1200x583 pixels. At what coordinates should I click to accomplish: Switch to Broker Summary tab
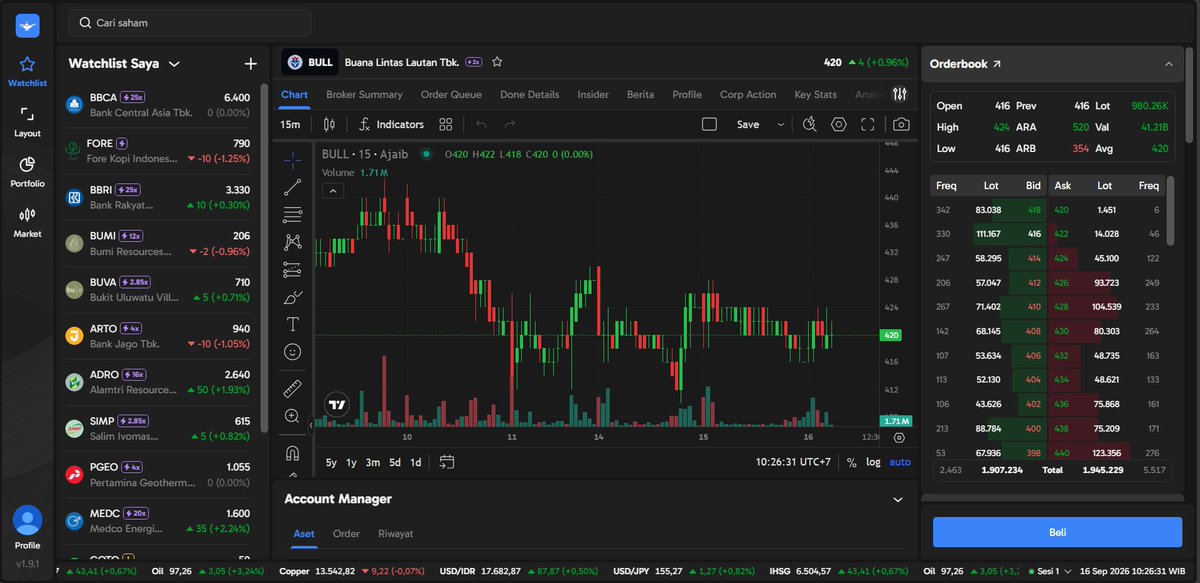tap(364, 94)
